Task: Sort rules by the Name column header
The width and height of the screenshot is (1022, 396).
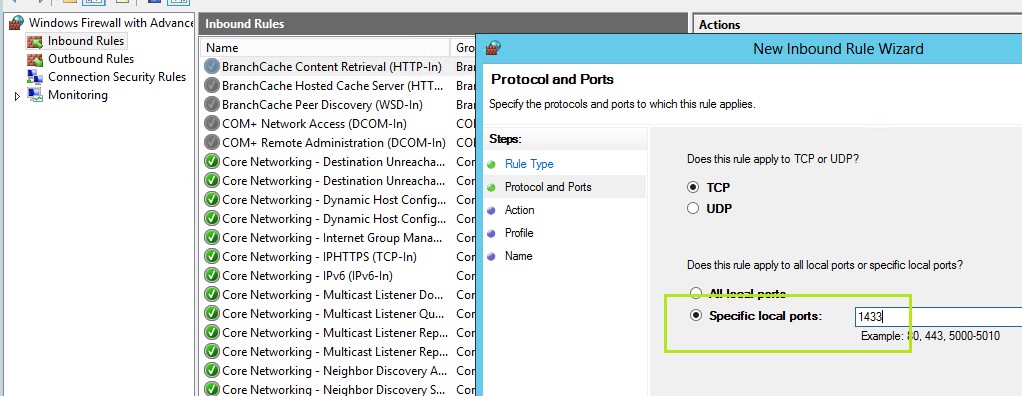Action: pyautogui.click(x=326, y=48)
